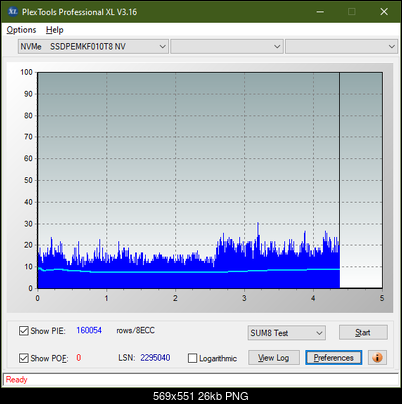Click the Start button

click(363, 332)
